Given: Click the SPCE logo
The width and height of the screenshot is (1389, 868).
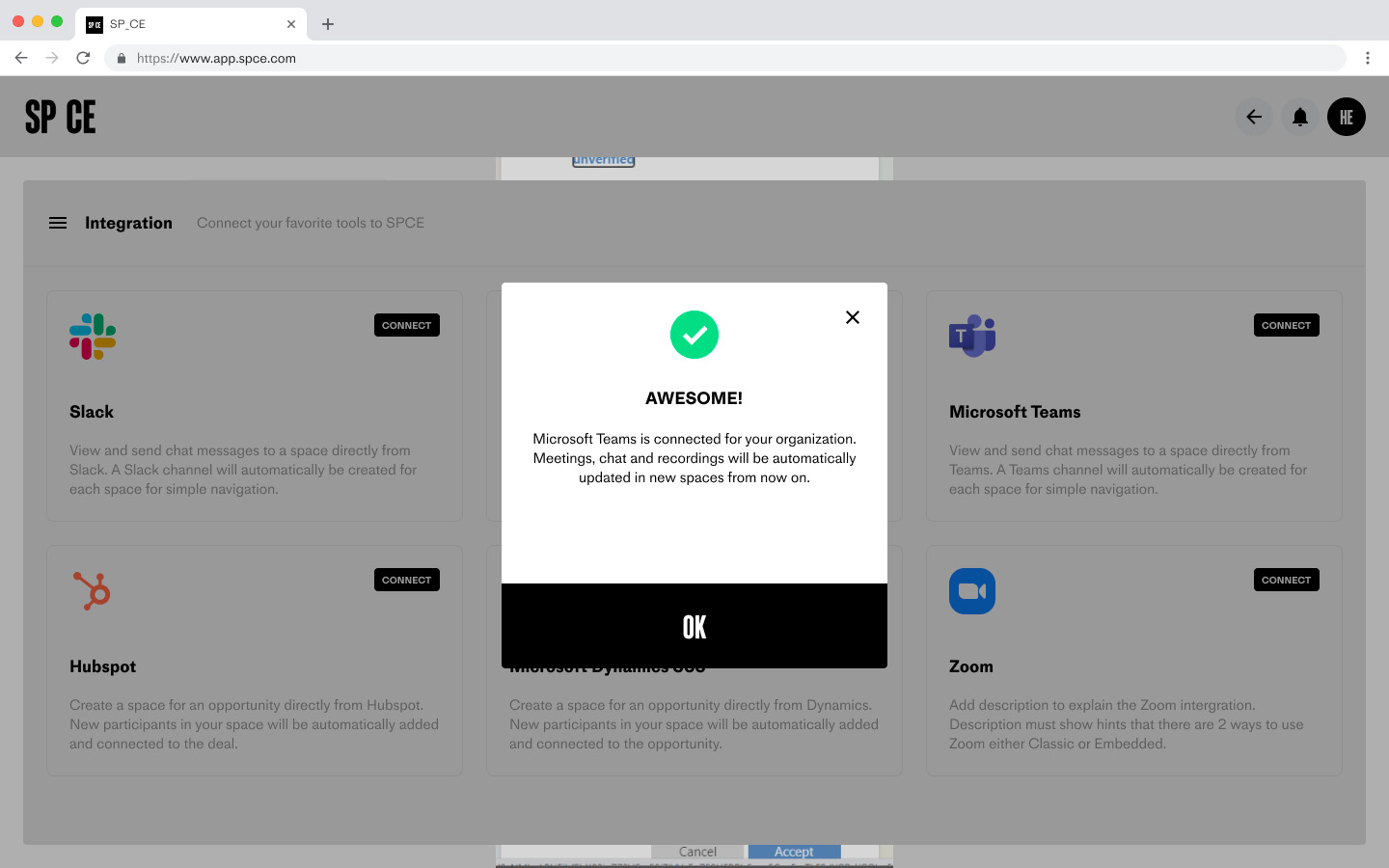Looking at the screenshot, I should 61,118.
